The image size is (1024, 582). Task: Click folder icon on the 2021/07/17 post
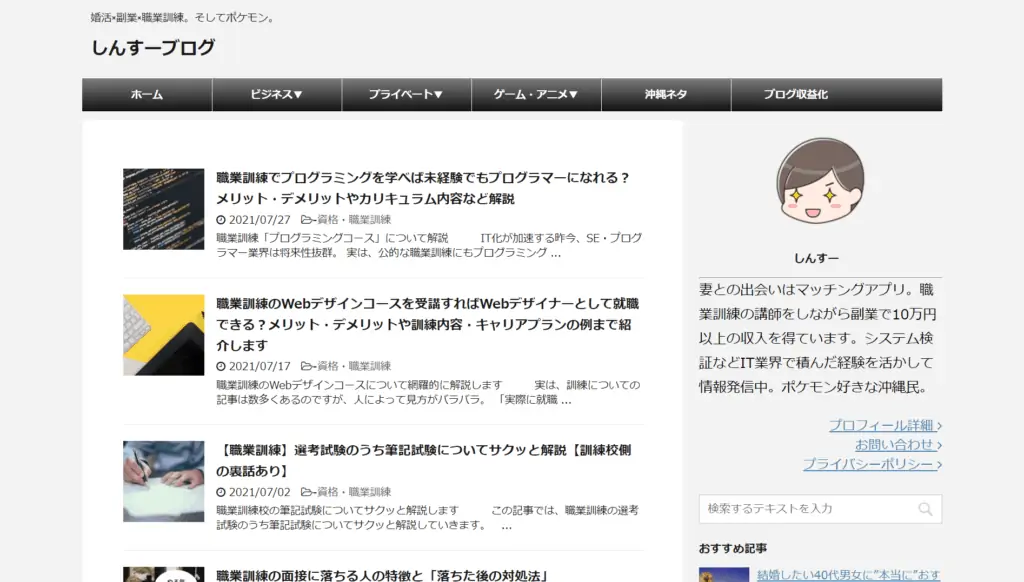click(x=307, y=366)
